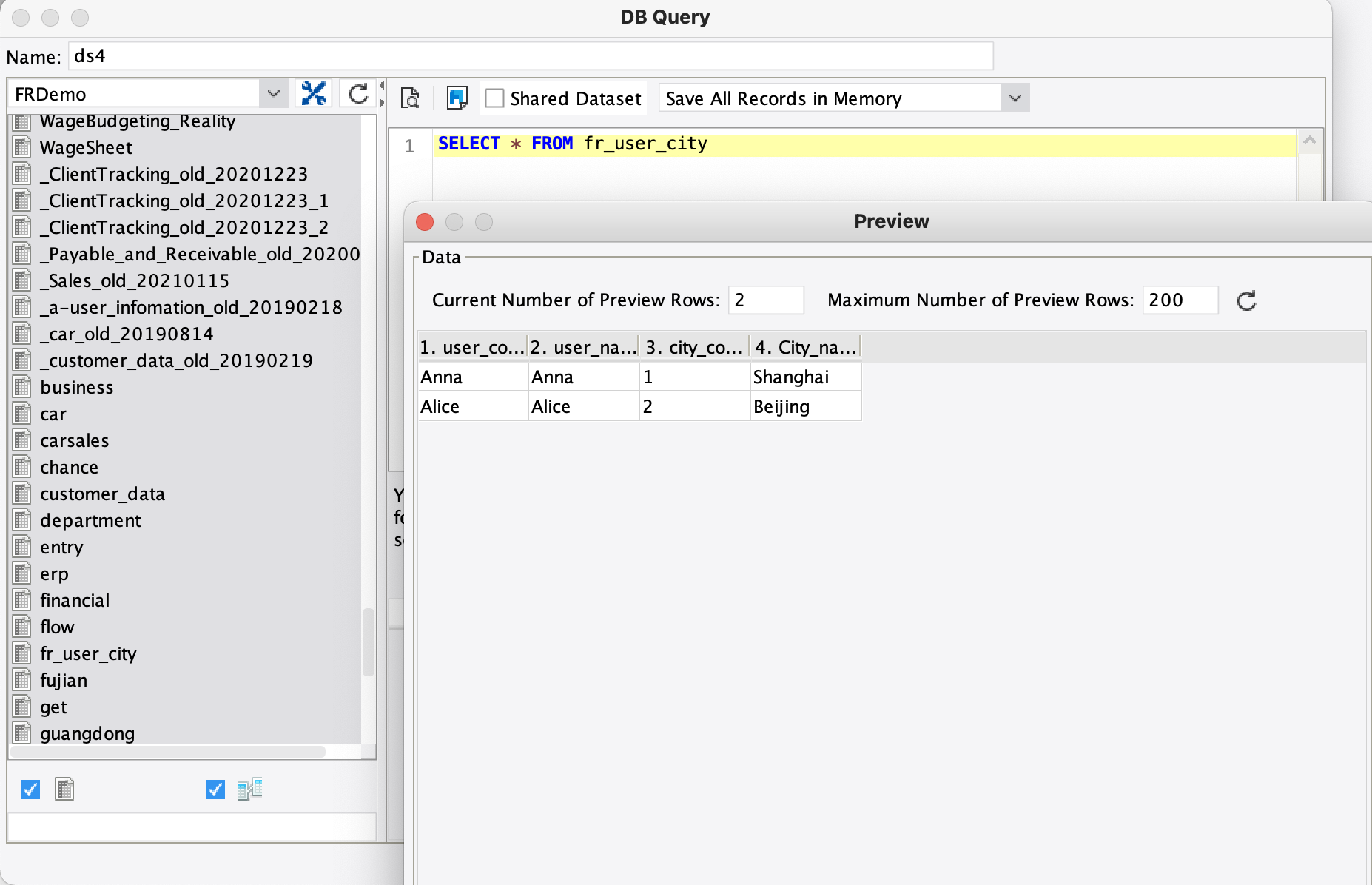Click the table icon next to business
Image resolution: width=1372 pixels, height=885 pixels.
pos(22,387)
